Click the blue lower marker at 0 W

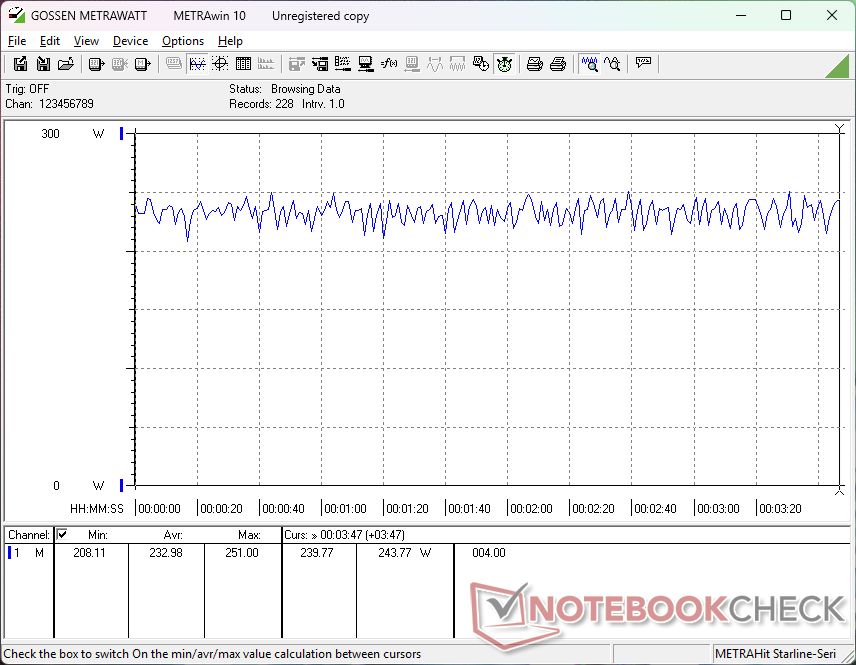click(x=122, y=485)
